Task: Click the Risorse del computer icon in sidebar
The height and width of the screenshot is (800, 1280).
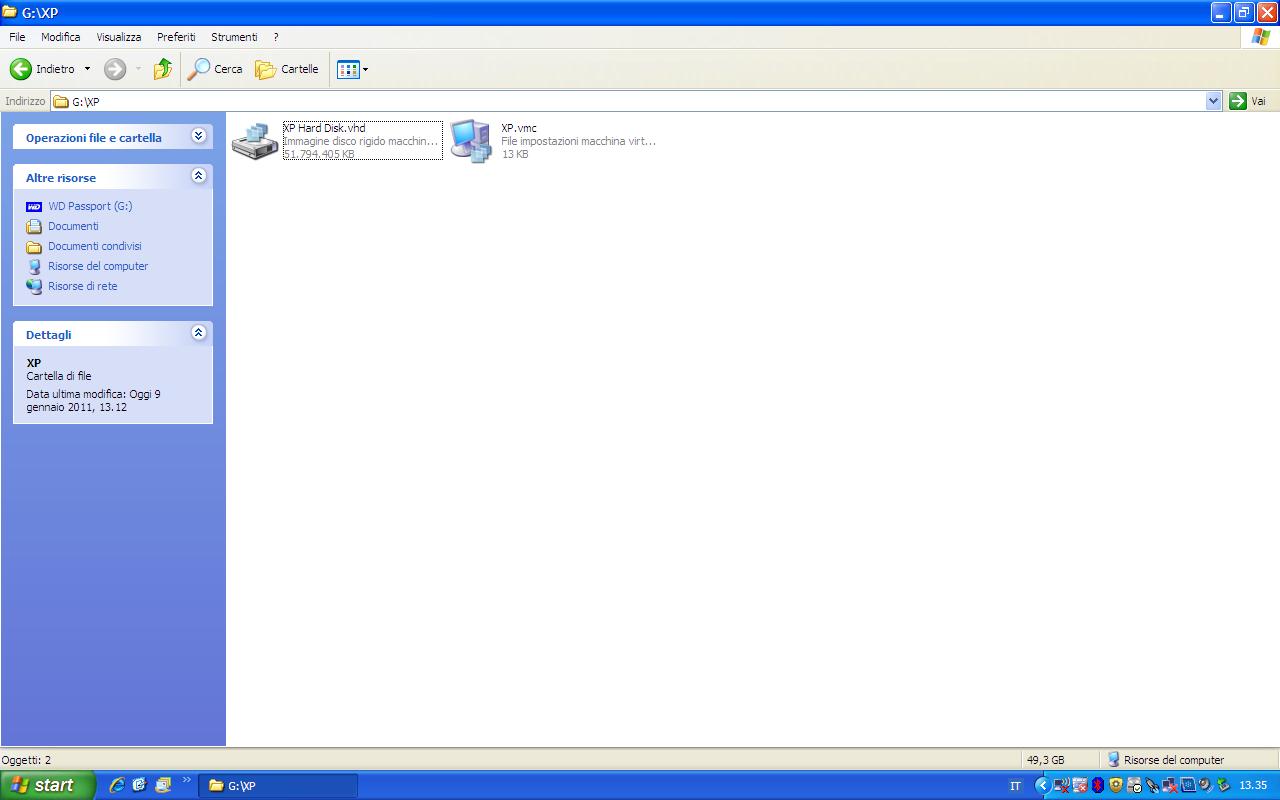Action: click(34, 266)
